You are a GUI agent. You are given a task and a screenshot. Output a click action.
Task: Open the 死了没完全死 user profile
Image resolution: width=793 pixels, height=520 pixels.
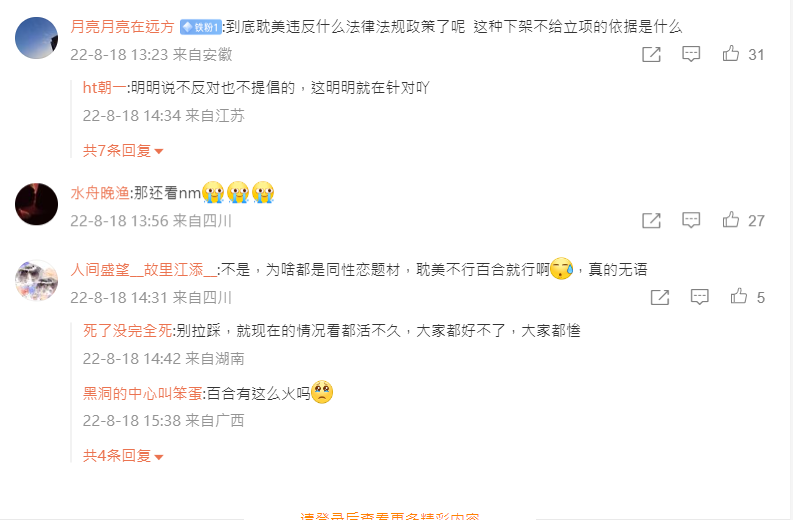[127, 331]
